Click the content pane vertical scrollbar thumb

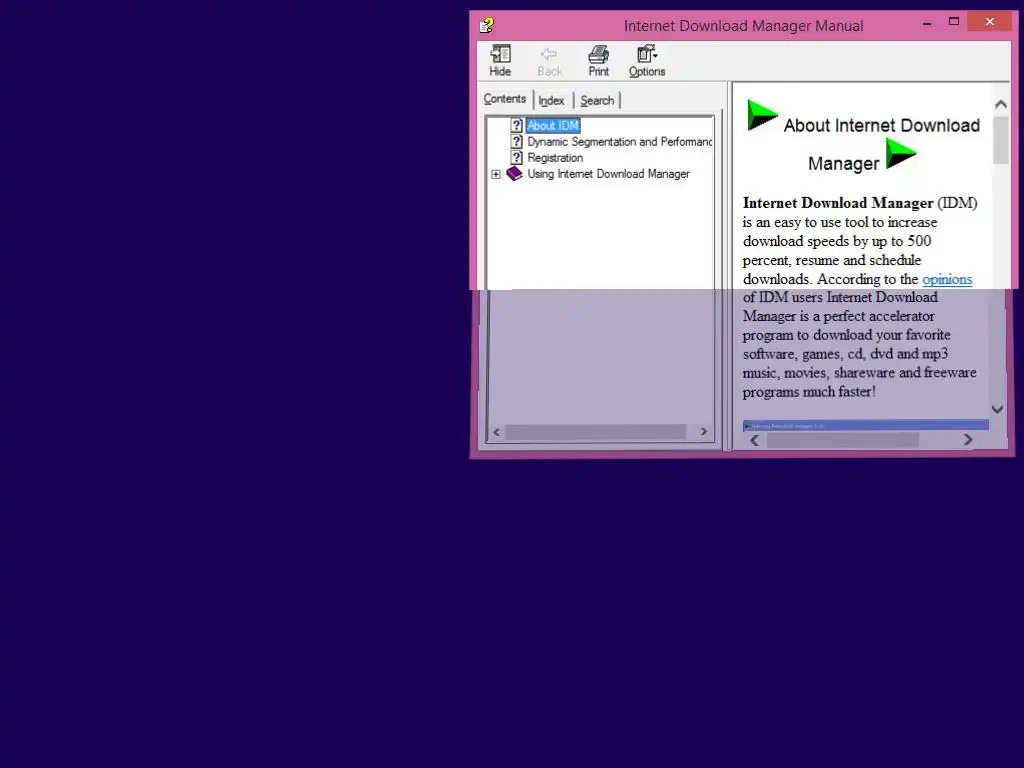(x=1000, y=140)
